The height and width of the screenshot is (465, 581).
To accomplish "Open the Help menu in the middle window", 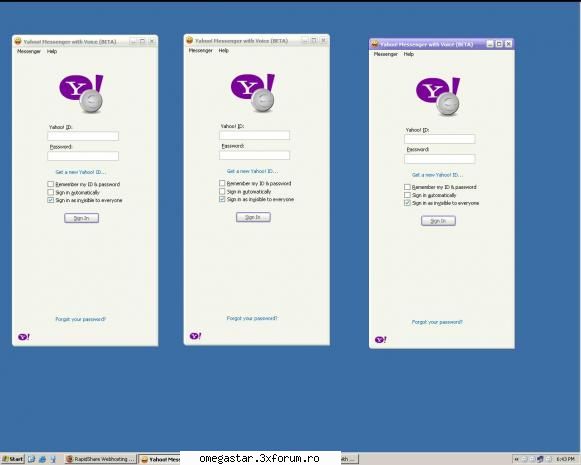I will [x=223, y=50].
